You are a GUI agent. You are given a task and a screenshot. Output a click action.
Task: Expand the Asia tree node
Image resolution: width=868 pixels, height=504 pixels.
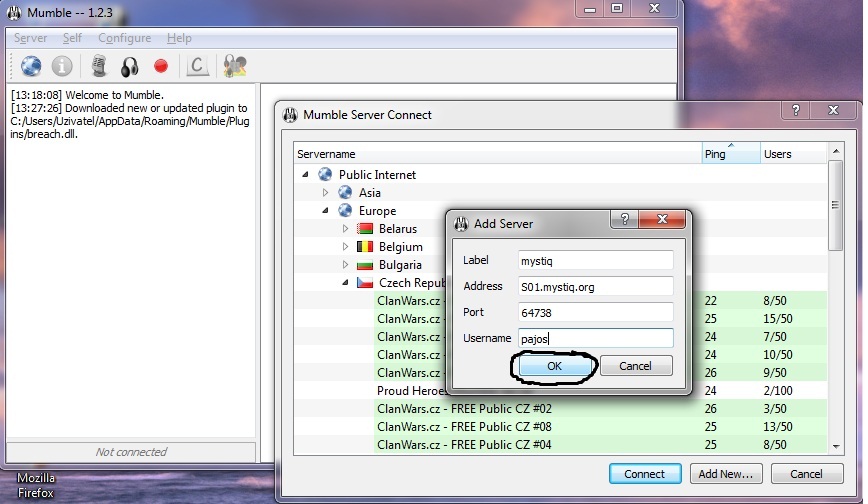[x=325, y=193]
